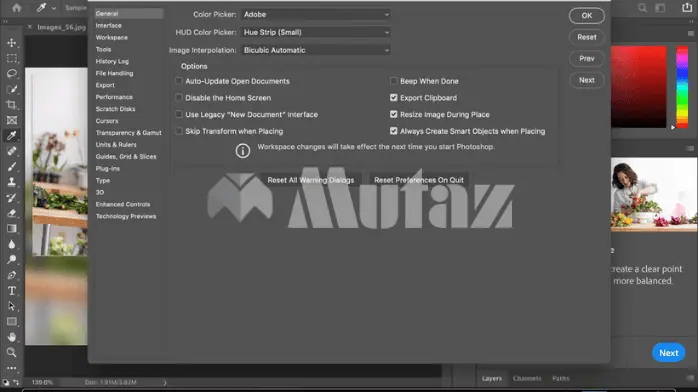Open the workspace switcher icon

pyautogui.click(x=660, y=8)
